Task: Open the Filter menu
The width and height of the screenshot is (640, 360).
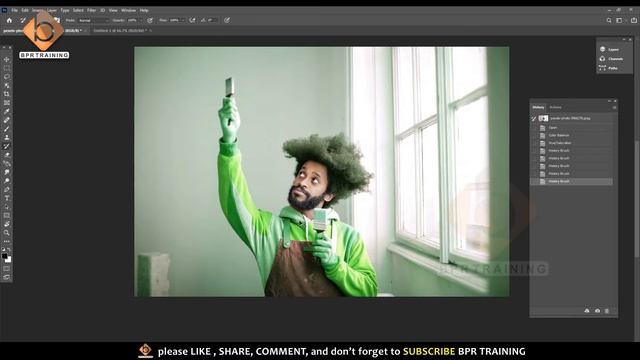Action: pos(91,10)
